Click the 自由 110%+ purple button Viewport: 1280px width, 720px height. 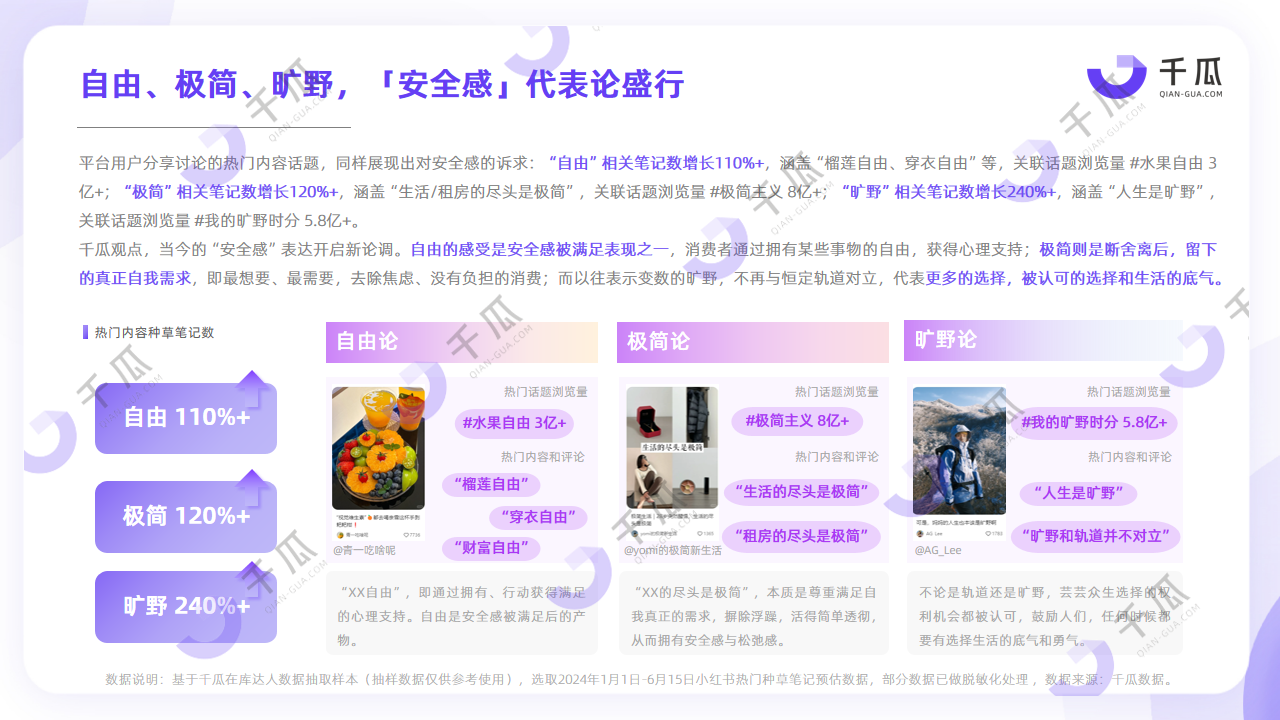[186, 418]
